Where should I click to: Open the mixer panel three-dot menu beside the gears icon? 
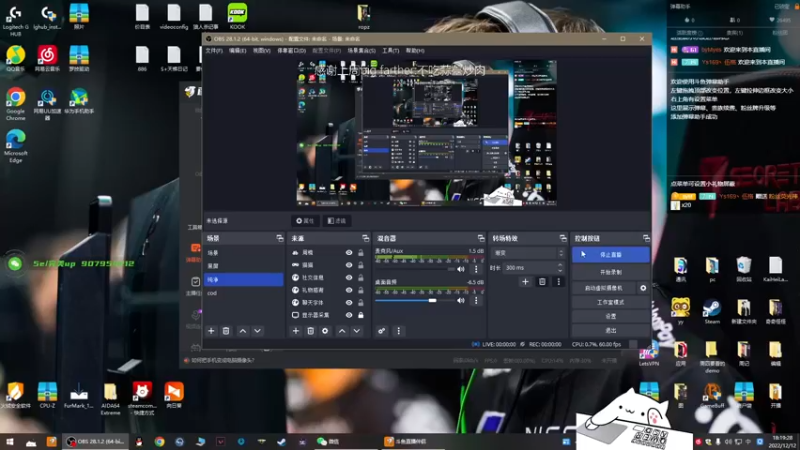click(x=398, y=331)
